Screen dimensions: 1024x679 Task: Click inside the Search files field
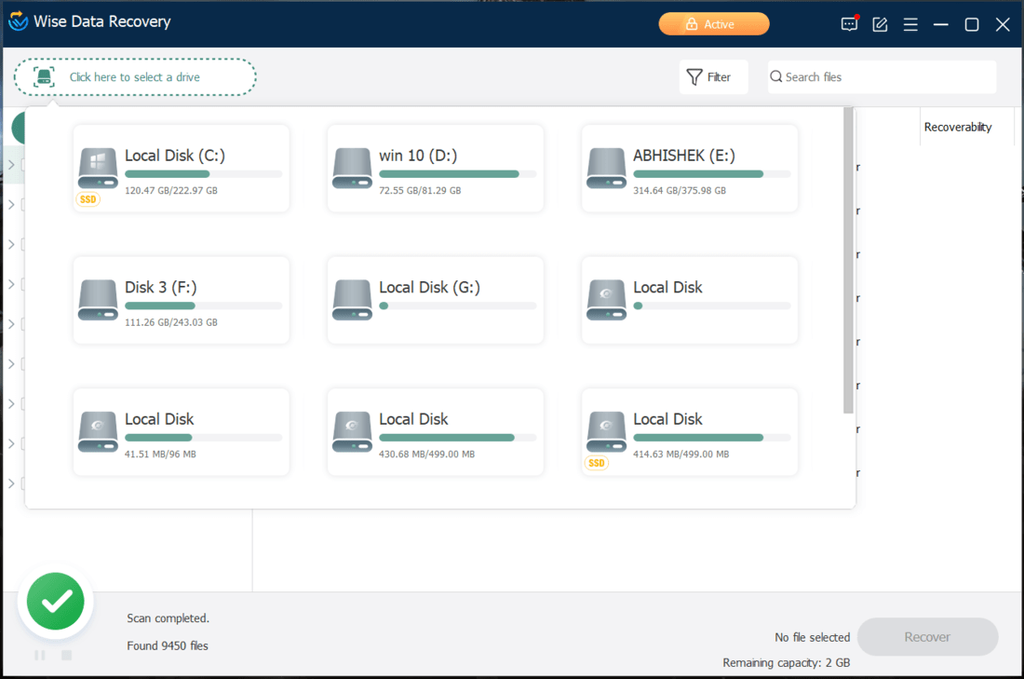coord(880,77)
